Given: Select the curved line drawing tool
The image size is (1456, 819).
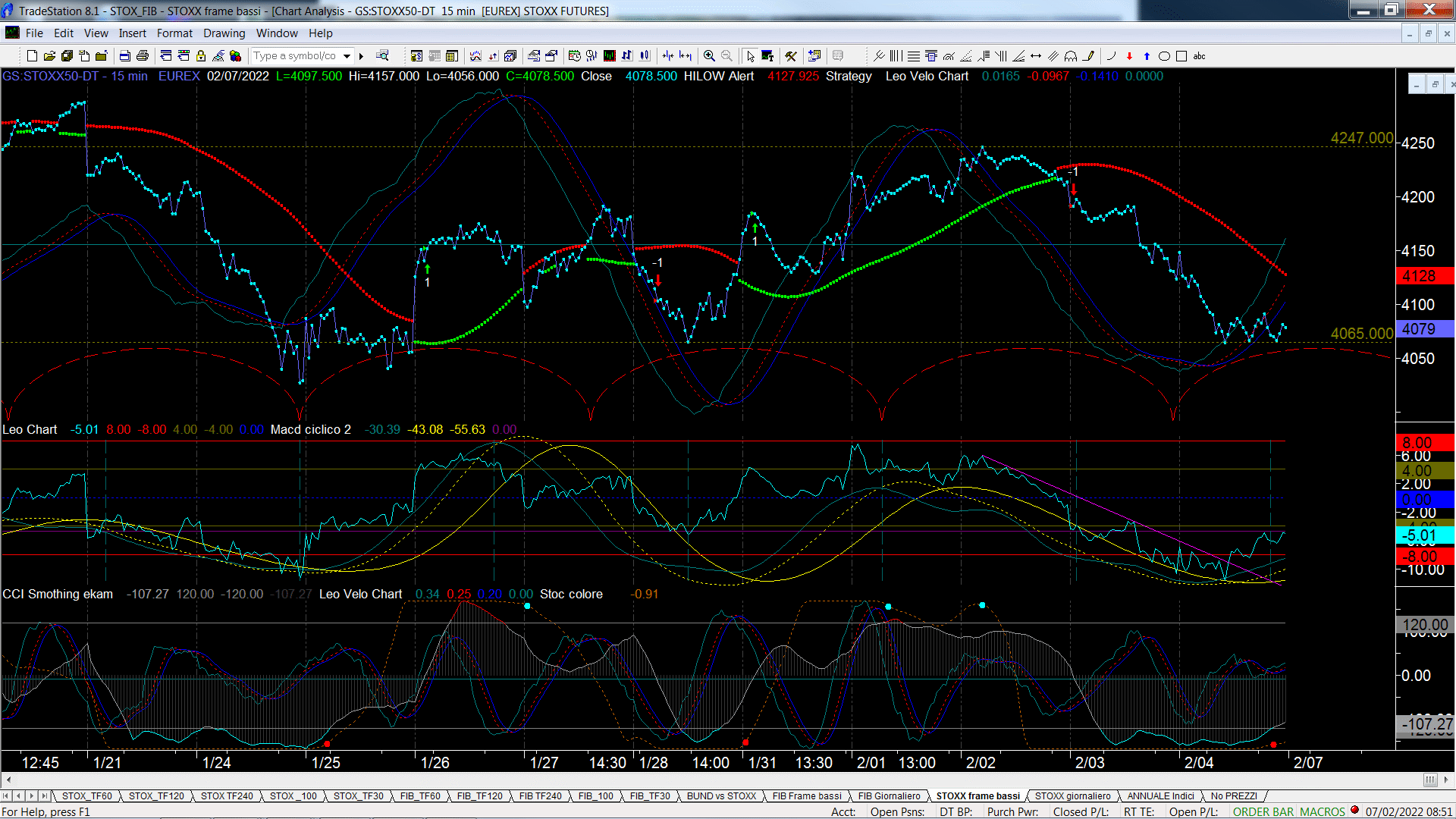Looking at the screenshot, I should point(1112,56).
